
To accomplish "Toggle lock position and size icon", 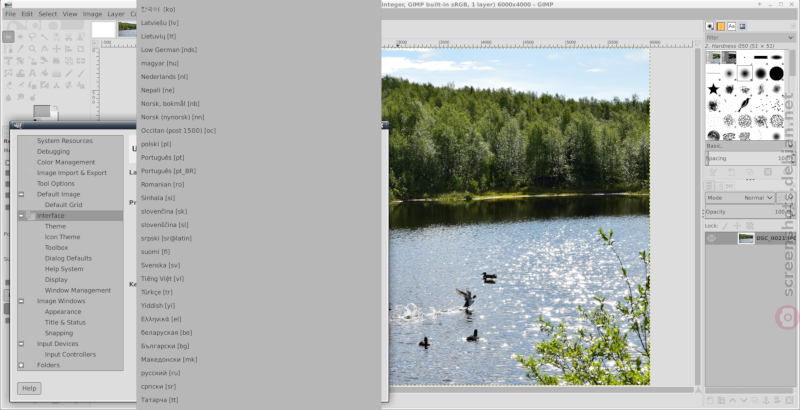I will (737, 225).
